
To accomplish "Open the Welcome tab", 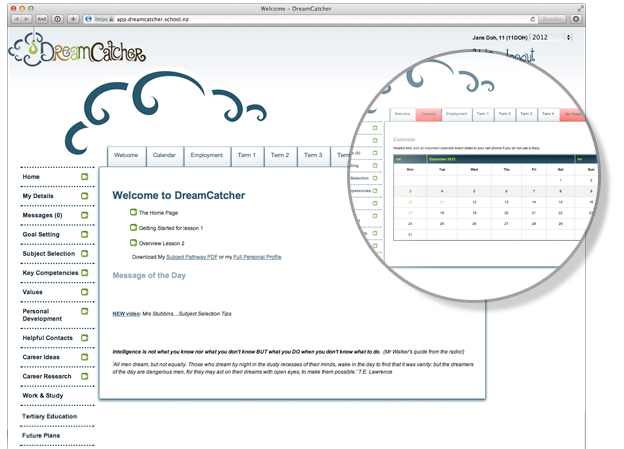I will (126, 155).
